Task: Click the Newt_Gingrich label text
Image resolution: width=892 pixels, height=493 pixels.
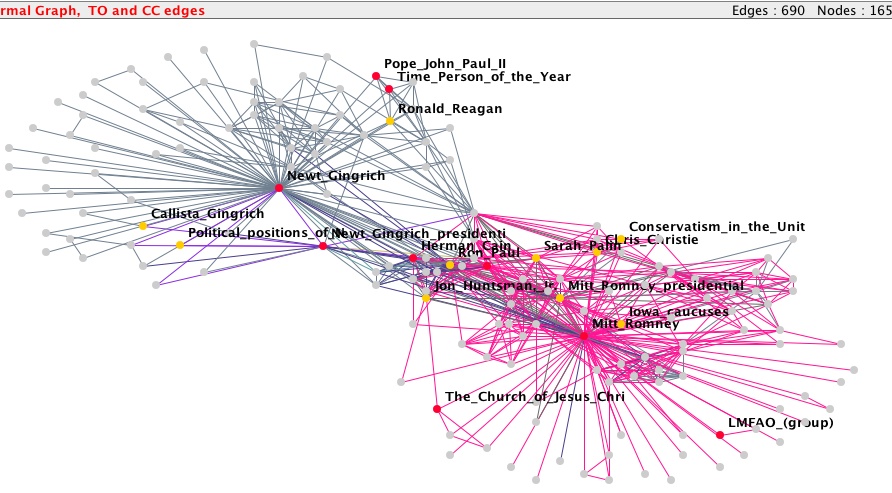Action: point(336,176)
